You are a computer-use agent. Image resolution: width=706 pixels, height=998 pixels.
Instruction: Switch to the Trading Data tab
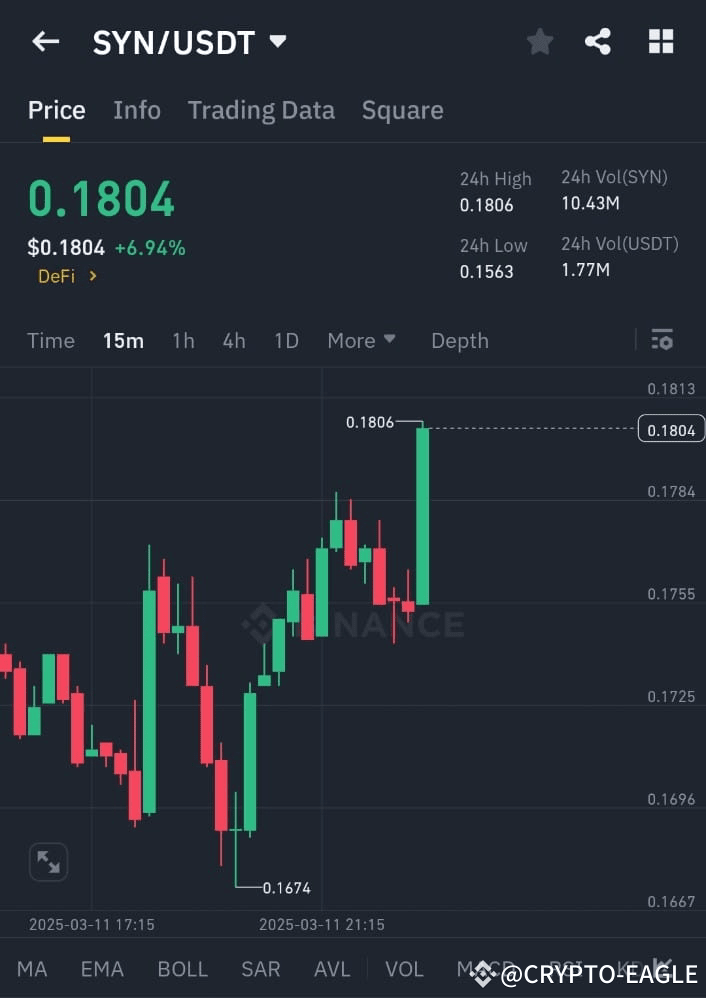tap(261, 110)
